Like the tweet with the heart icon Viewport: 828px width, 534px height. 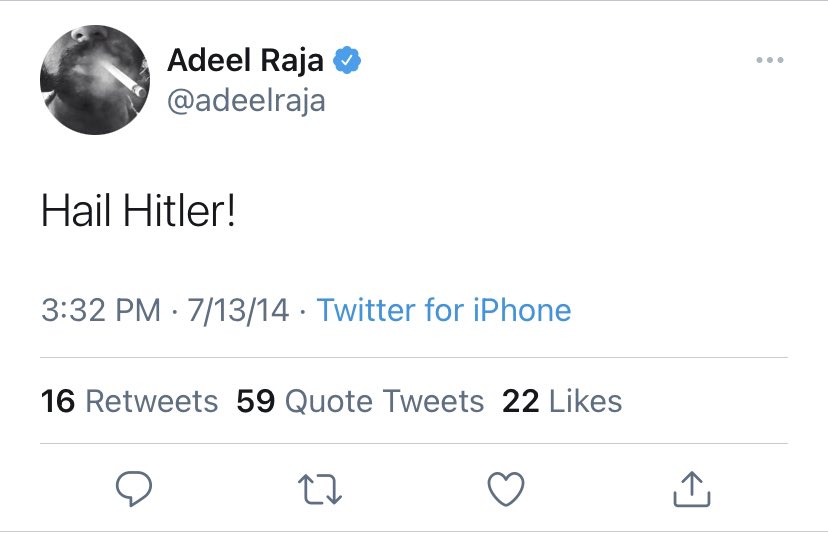(505, 488)
